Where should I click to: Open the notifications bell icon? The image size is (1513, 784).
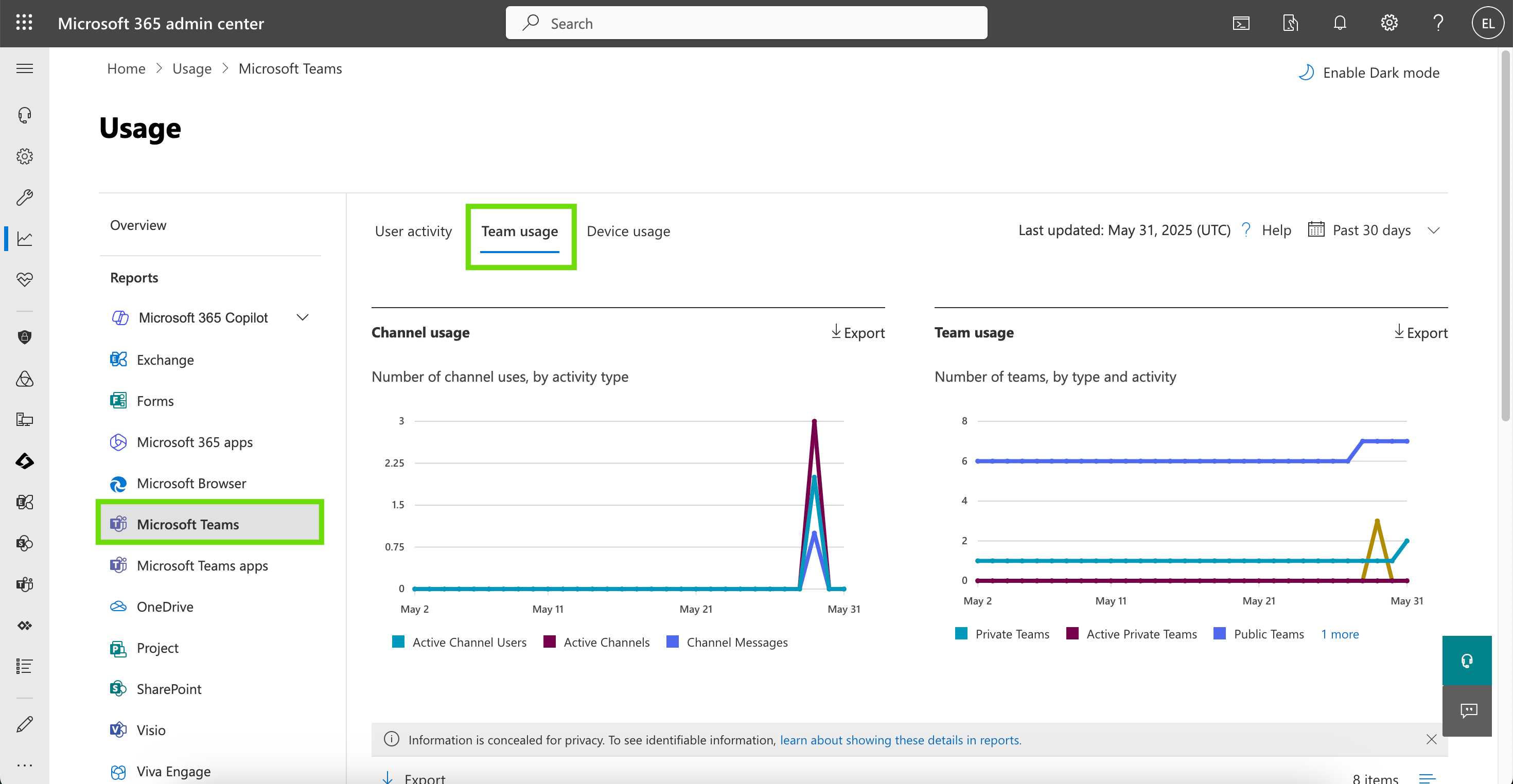[1340, 23]
